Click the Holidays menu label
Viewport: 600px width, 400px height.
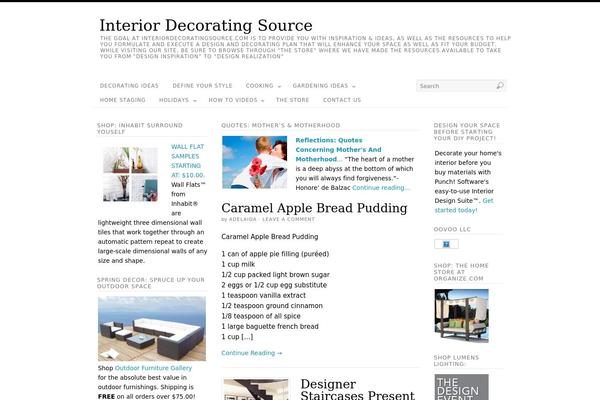tap(174, 100)
